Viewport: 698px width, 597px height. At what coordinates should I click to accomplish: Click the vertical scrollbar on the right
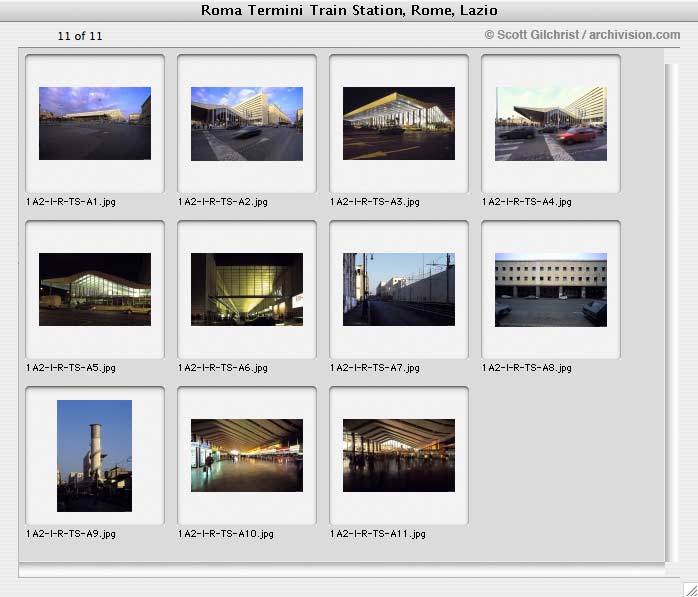coord(672,313)
